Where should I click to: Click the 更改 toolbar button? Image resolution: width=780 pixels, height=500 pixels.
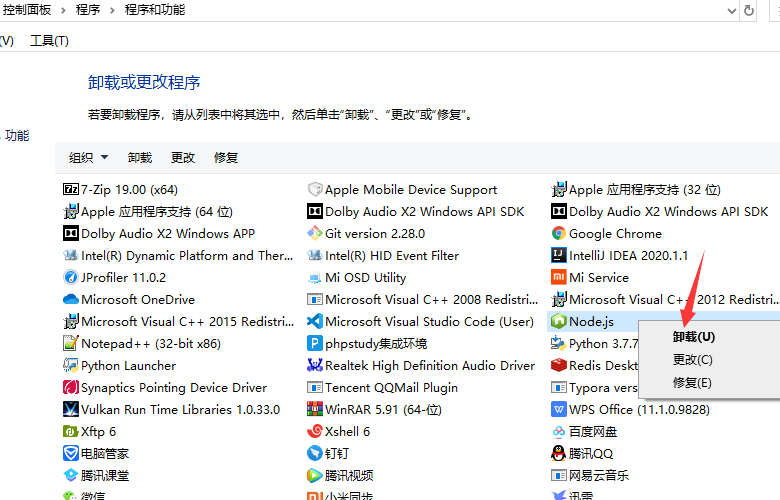[x=183, y=158]
